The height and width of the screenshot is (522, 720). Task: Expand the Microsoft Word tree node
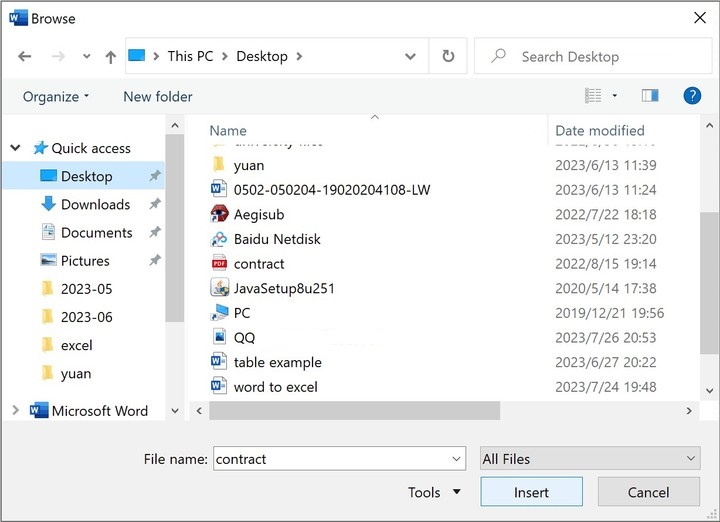tap(15, 410)
